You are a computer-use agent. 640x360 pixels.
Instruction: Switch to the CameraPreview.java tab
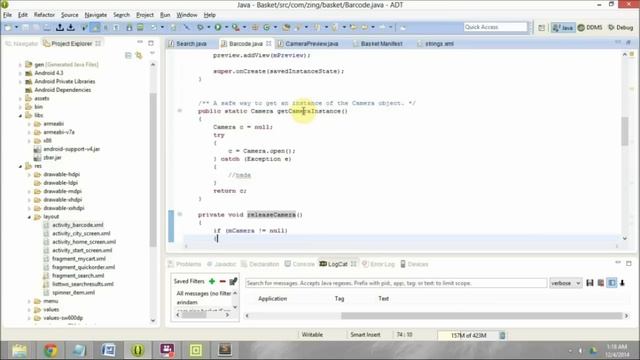[x=311, y=44]
